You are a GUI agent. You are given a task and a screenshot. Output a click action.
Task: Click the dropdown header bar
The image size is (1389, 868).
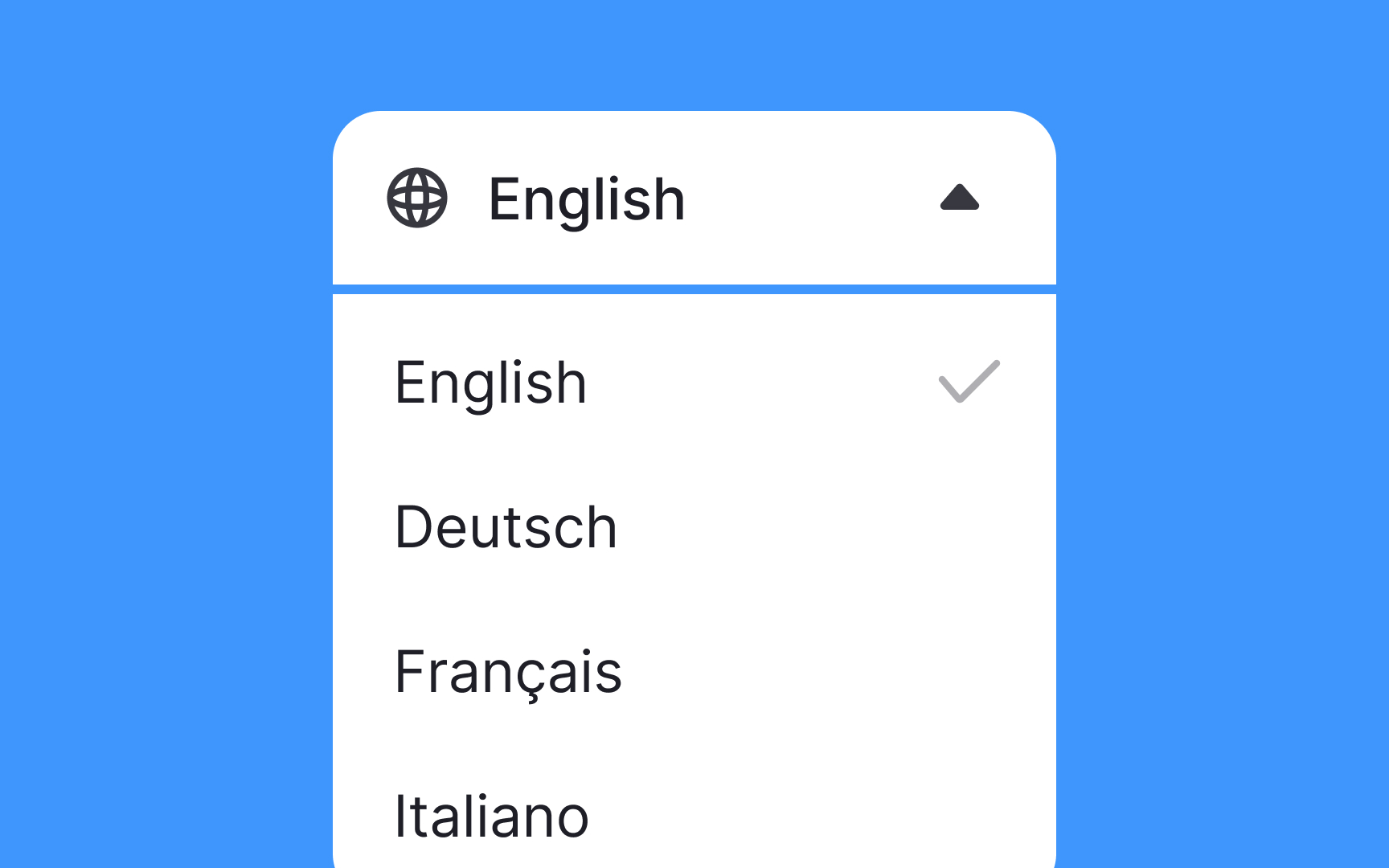click(x=694, y=199)
